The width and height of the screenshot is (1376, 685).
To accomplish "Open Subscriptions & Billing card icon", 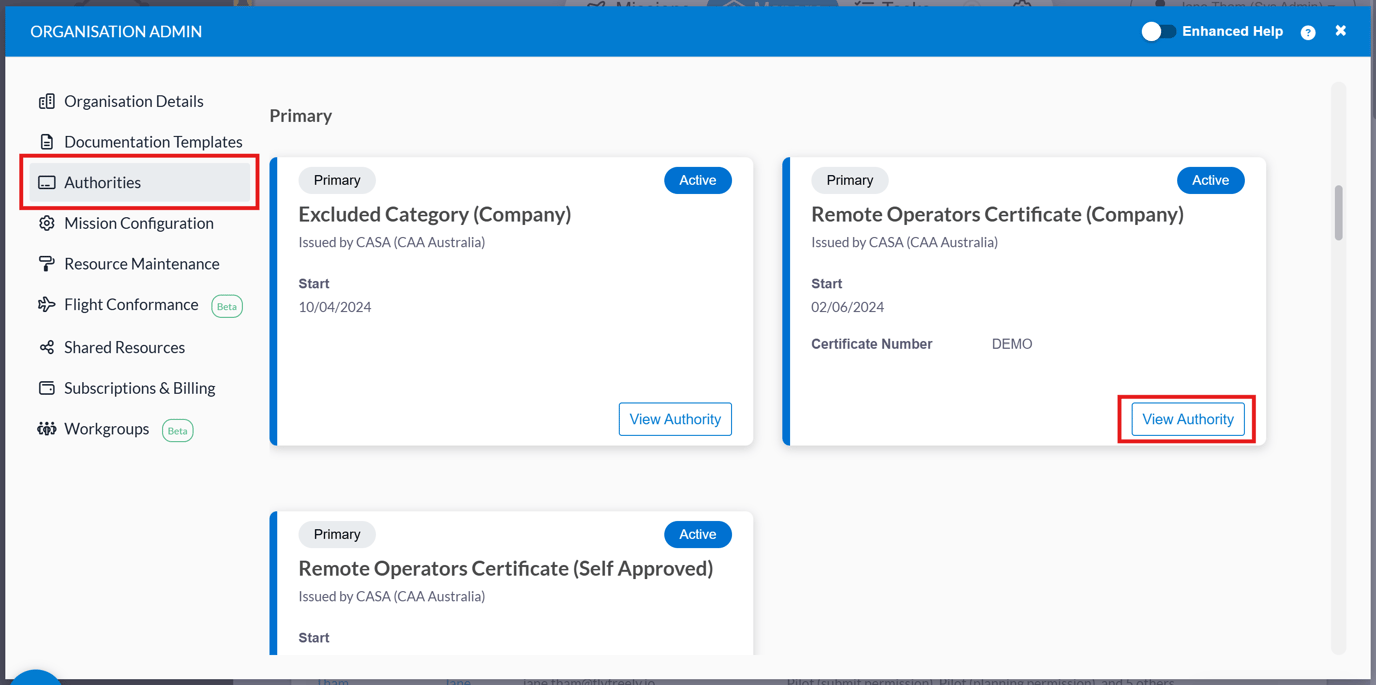I will [46, 388].
